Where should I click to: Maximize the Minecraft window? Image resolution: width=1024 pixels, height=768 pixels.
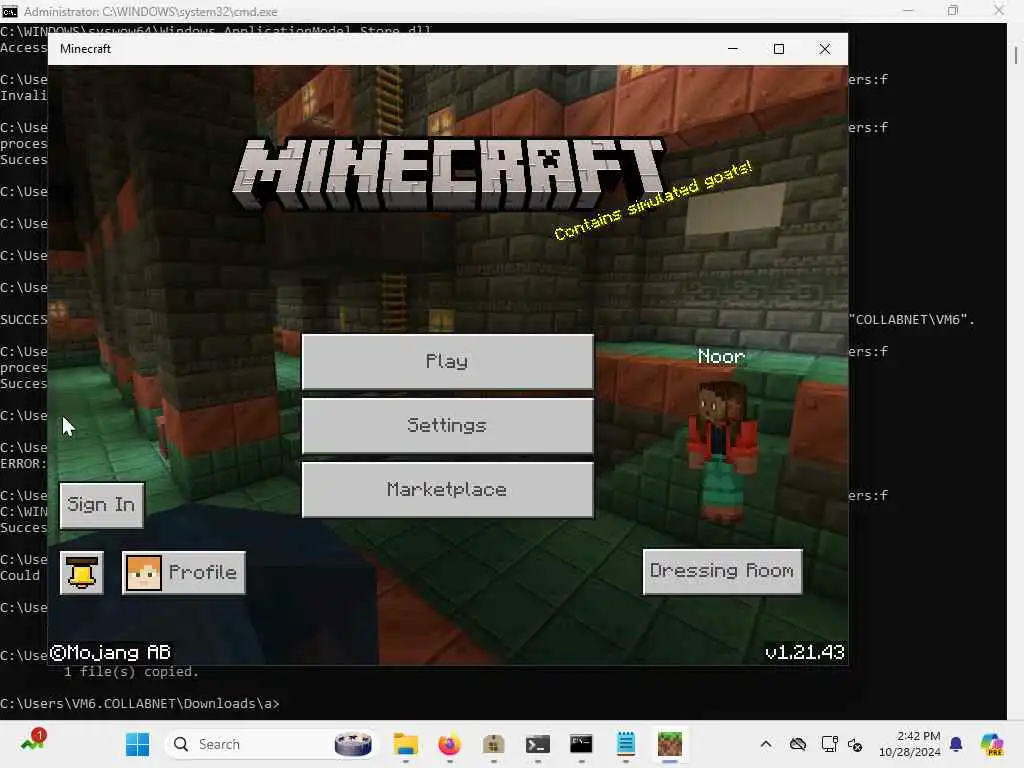point(778,49)
